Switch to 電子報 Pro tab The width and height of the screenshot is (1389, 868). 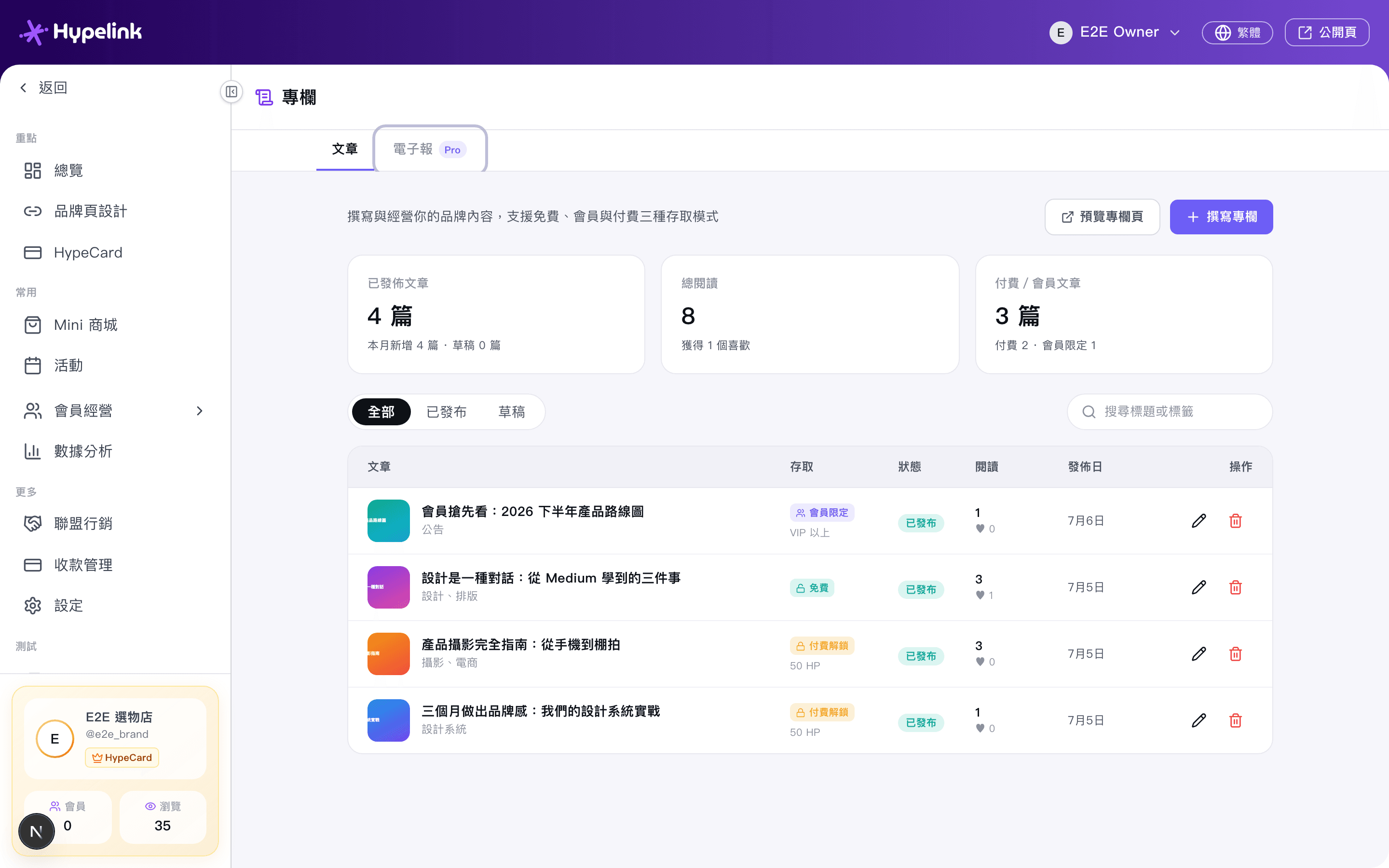[x=430, y=149]
